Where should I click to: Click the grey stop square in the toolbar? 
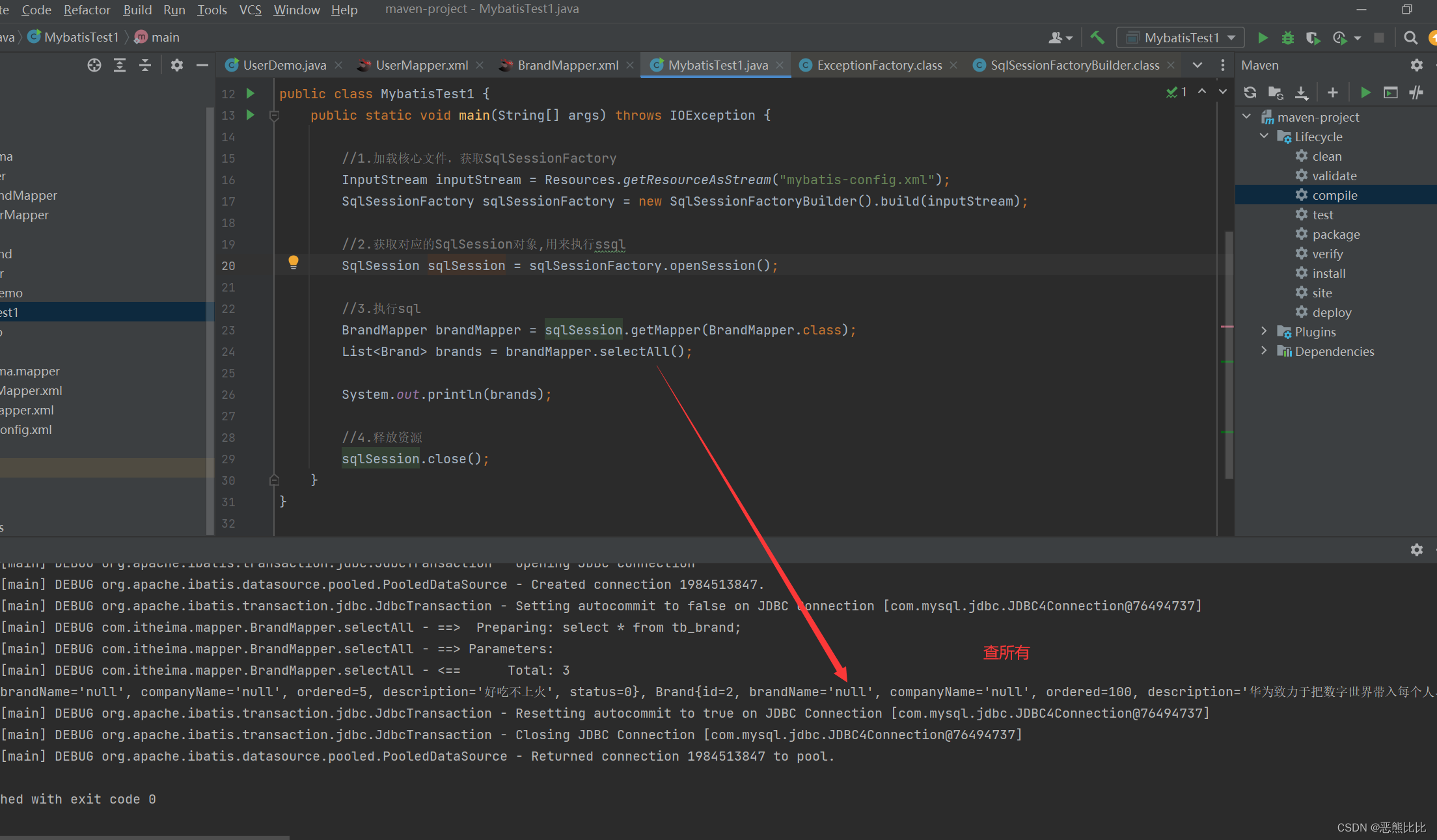click(1378, 38)
